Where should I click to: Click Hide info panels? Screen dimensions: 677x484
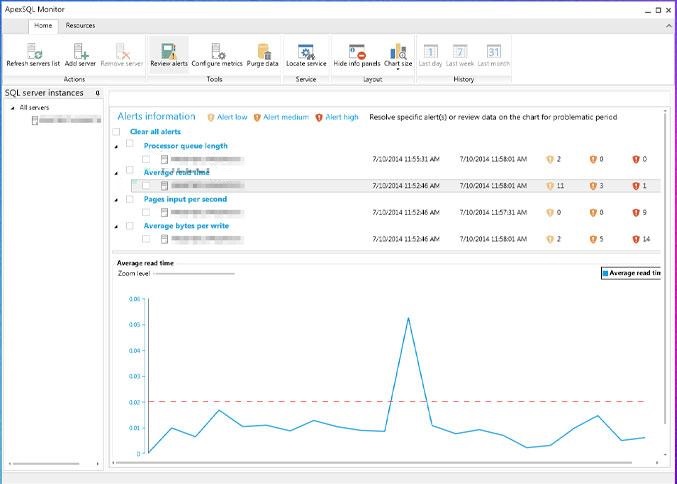[357, 55]
